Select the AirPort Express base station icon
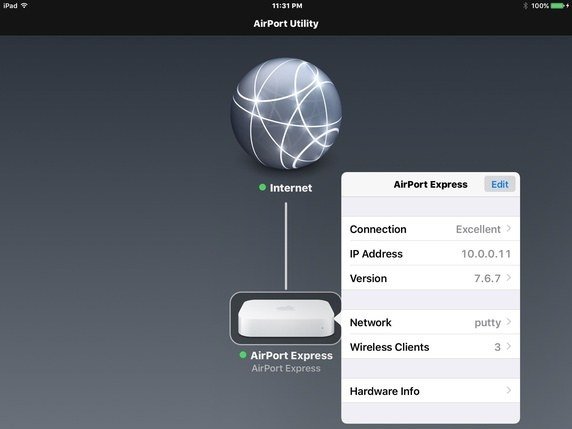 coord(286,318)
